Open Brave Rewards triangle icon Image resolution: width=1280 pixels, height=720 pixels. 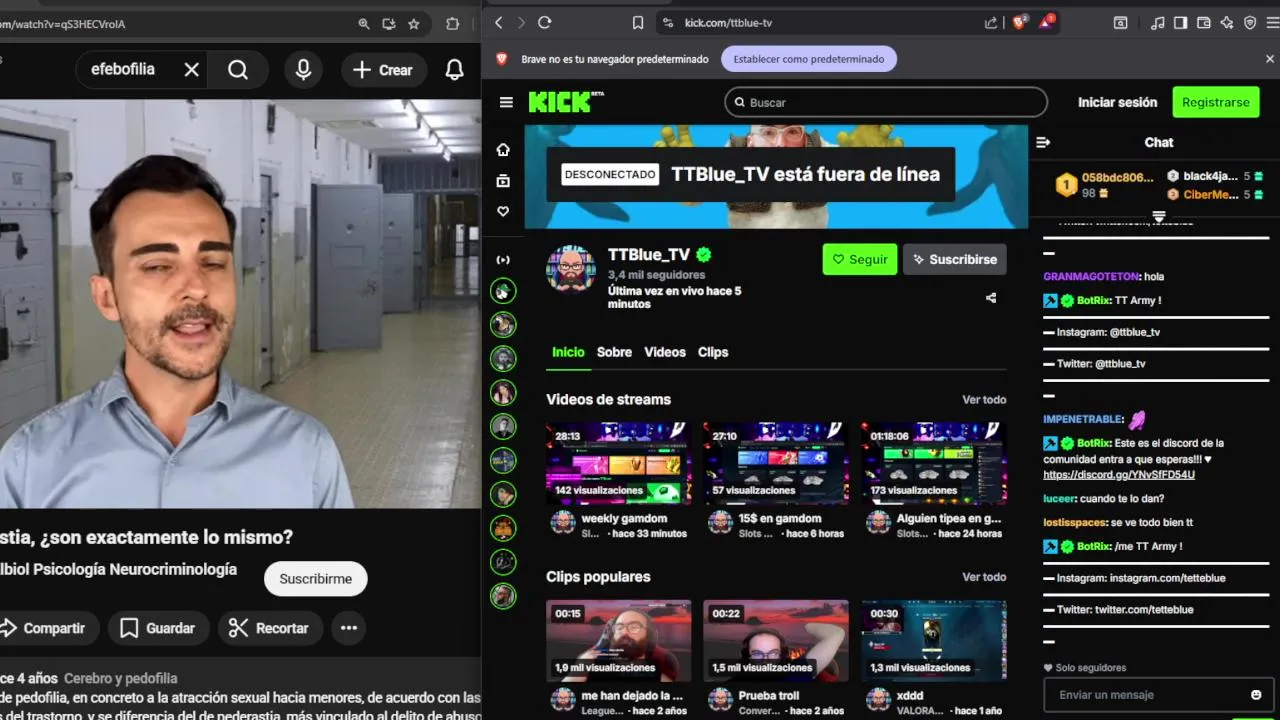[x=1047, y=22]
